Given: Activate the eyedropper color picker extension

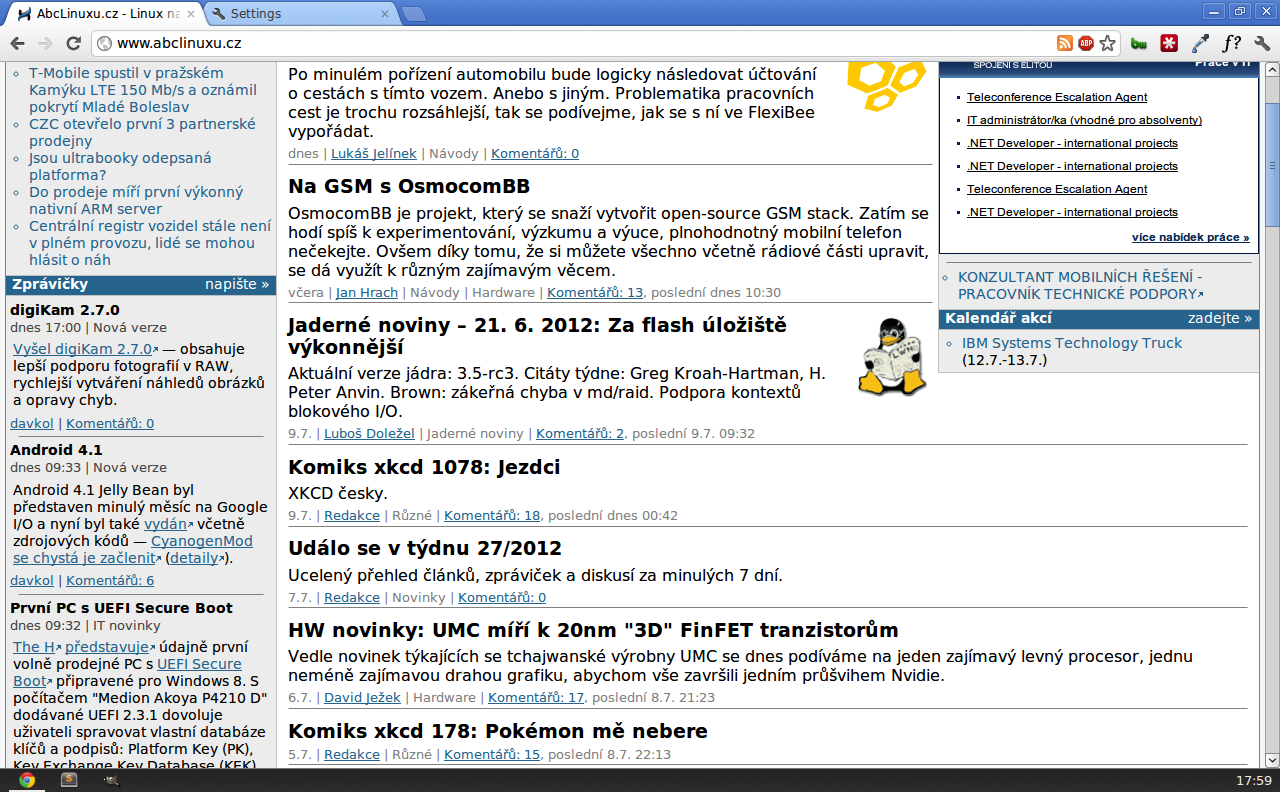Looking at the screenshot, I should [x=1200, y=43].
